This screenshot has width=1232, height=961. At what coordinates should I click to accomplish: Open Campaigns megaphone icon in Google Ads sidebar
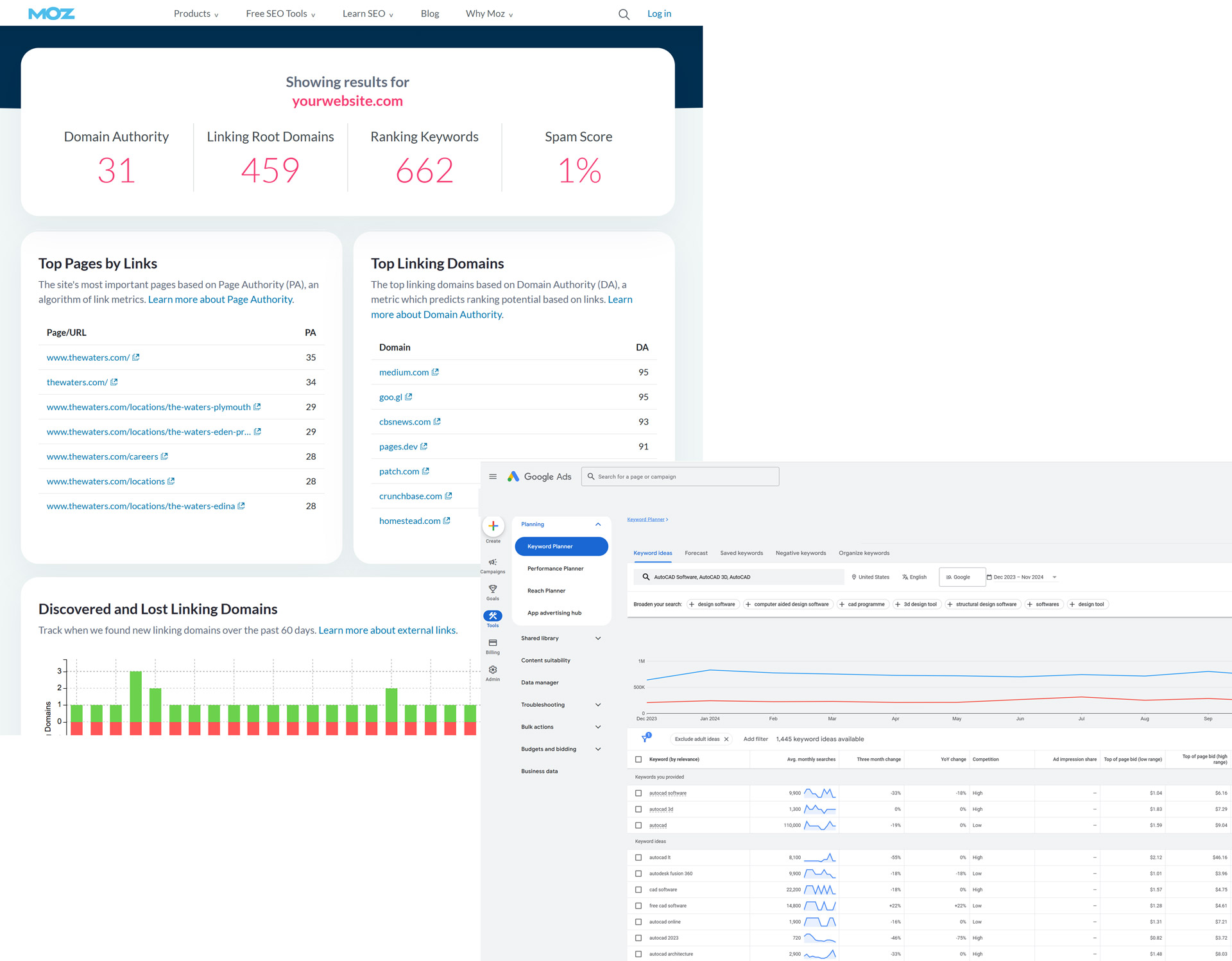493,562
